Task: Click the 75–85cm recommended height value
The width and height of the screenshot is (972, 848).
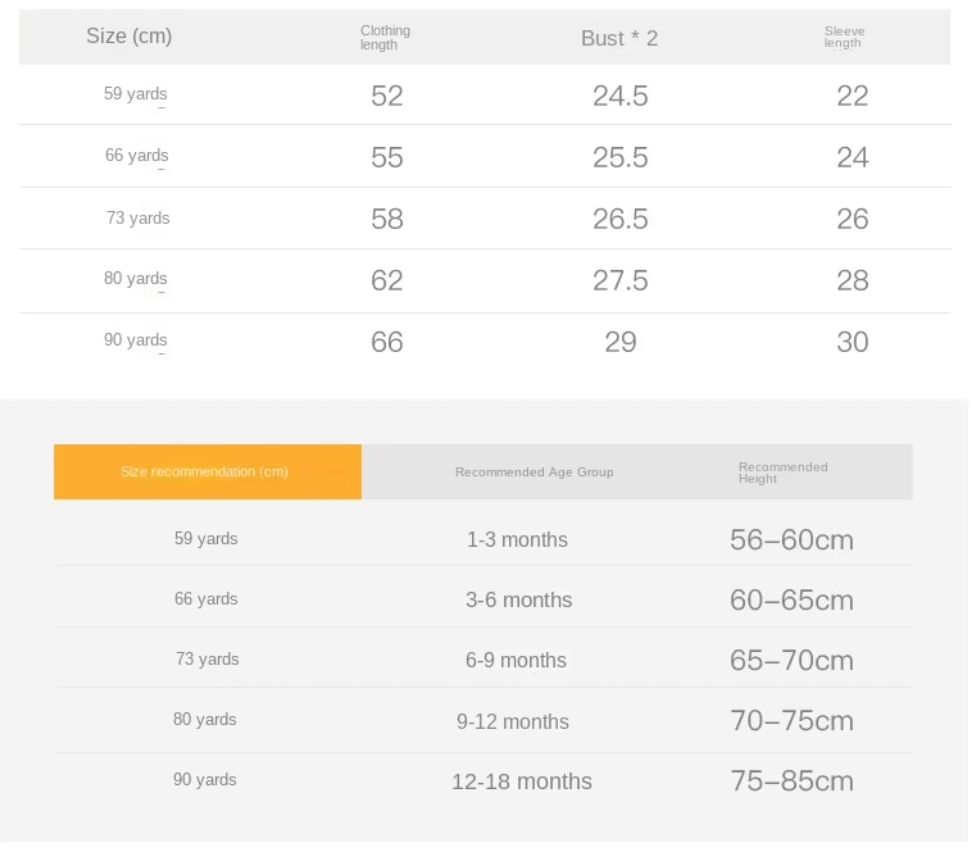Action: 792,781
